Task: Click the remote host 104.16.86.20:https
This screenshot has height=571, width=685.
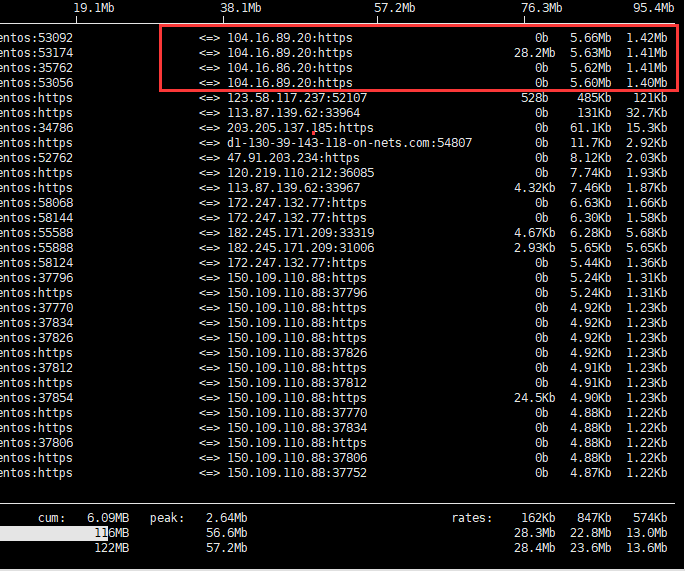Action: point(290,68)
